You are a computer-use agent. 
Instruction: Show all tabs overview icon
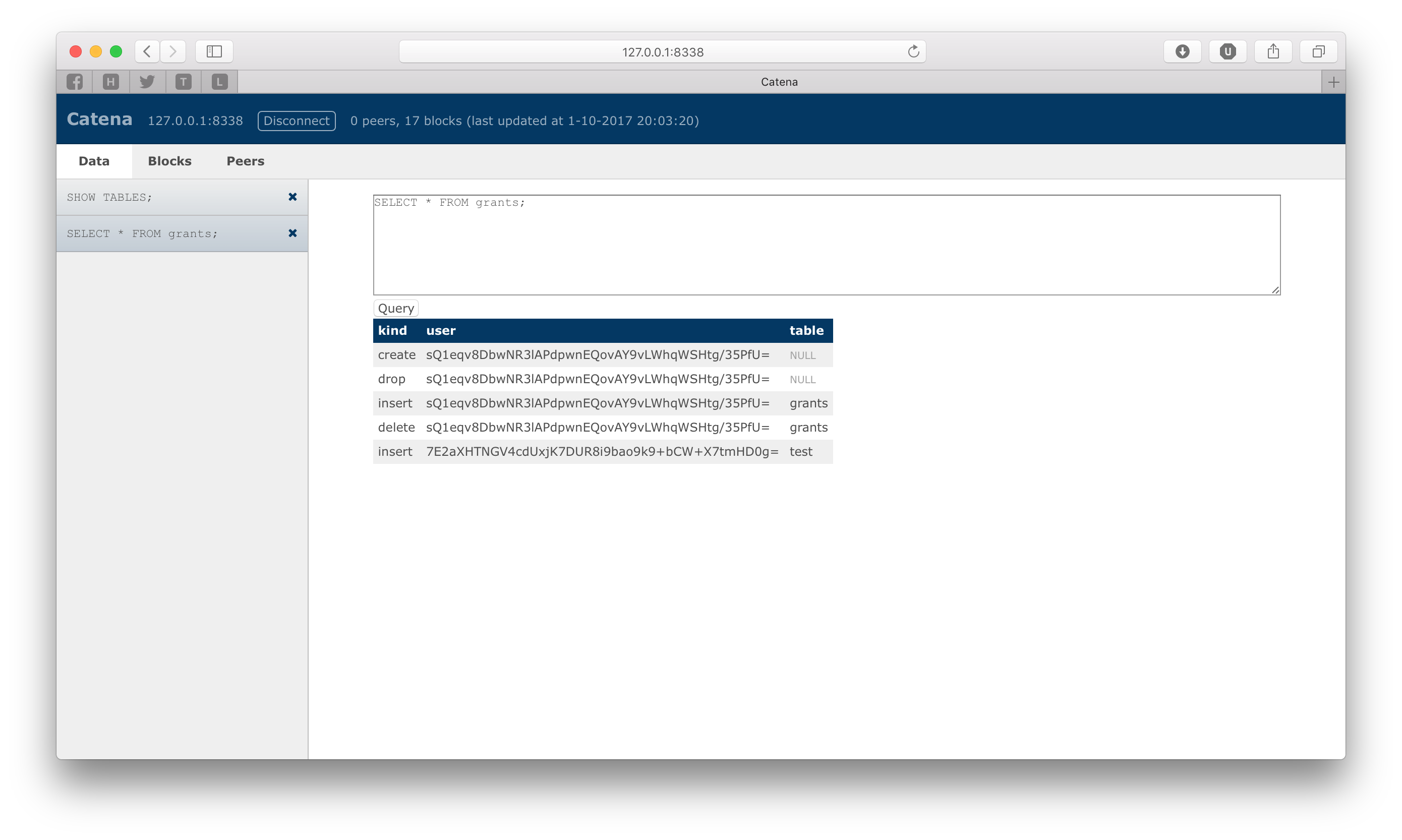pyautogui.click(x=1318, y=51)
